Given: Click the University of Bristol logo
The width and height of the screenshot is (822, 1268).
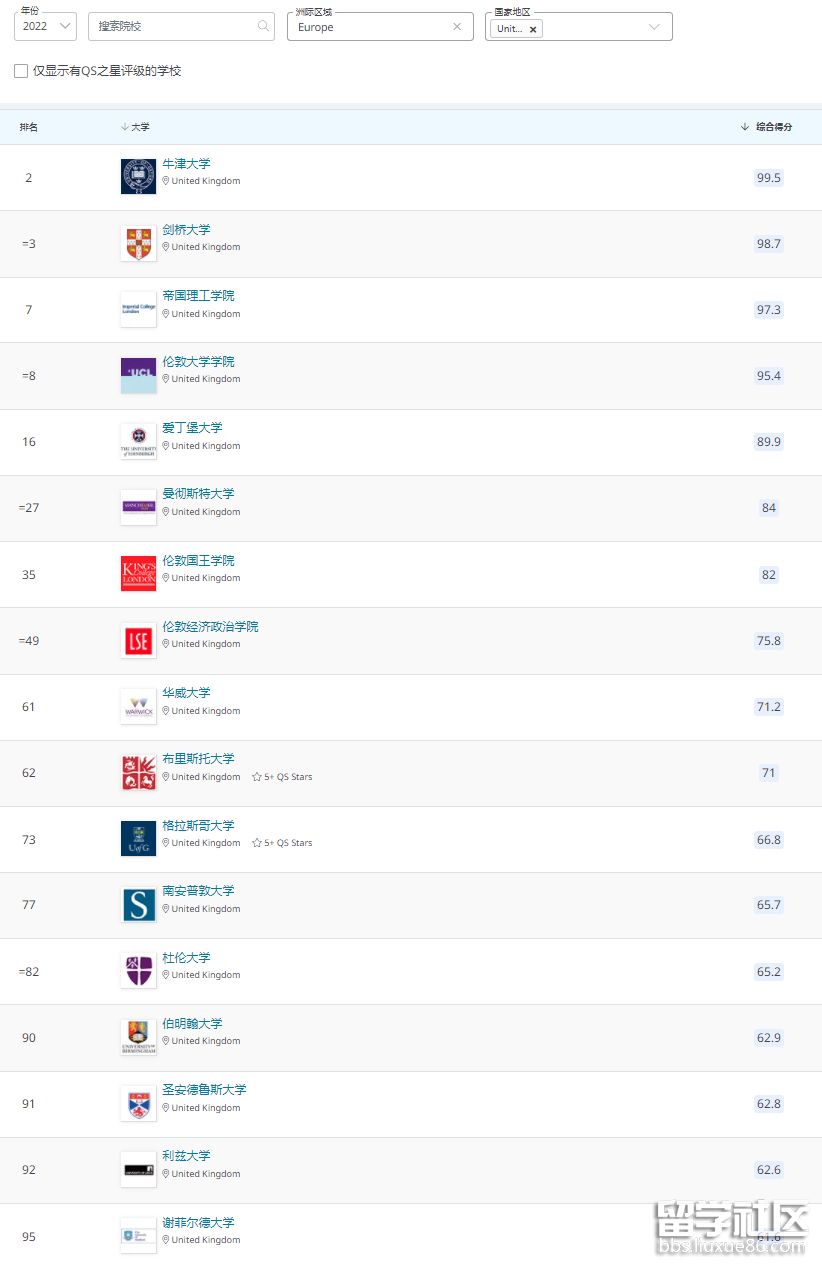Looking at the screenshot, I should [x=138, y=772].
